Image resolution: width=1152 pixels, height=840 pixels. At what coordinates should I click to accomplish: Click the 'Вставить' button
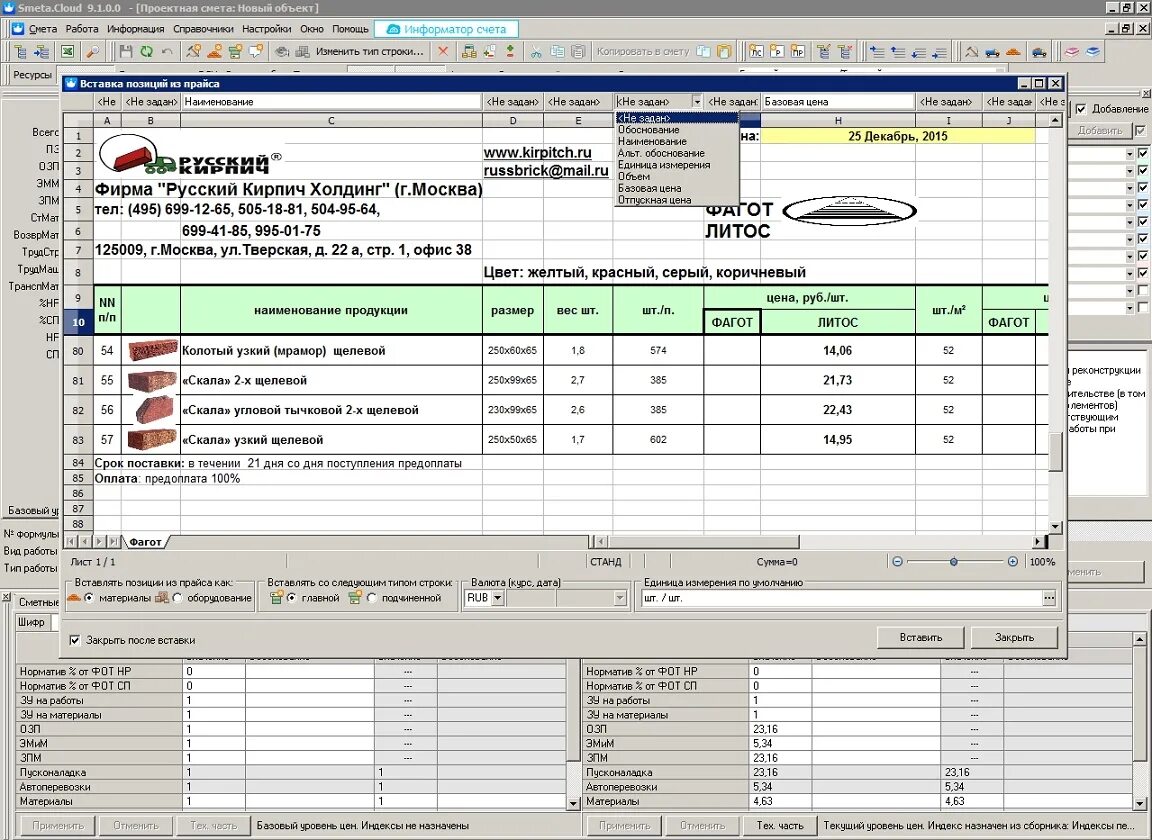(x=921, y=637)
